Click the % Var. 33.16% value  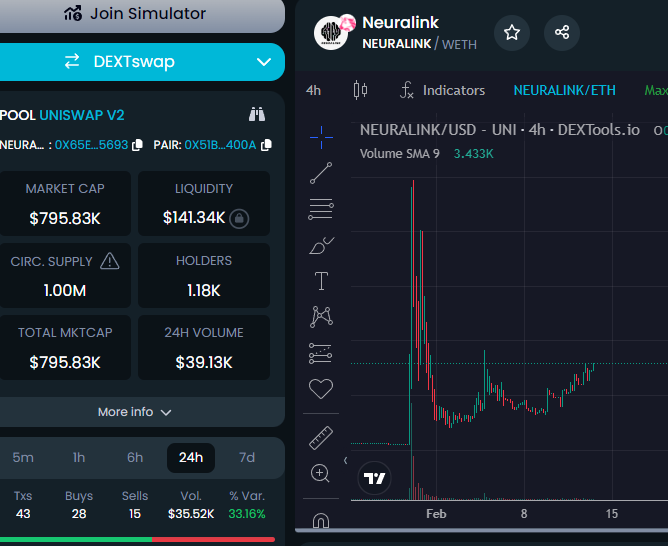[x=247, y=514]
